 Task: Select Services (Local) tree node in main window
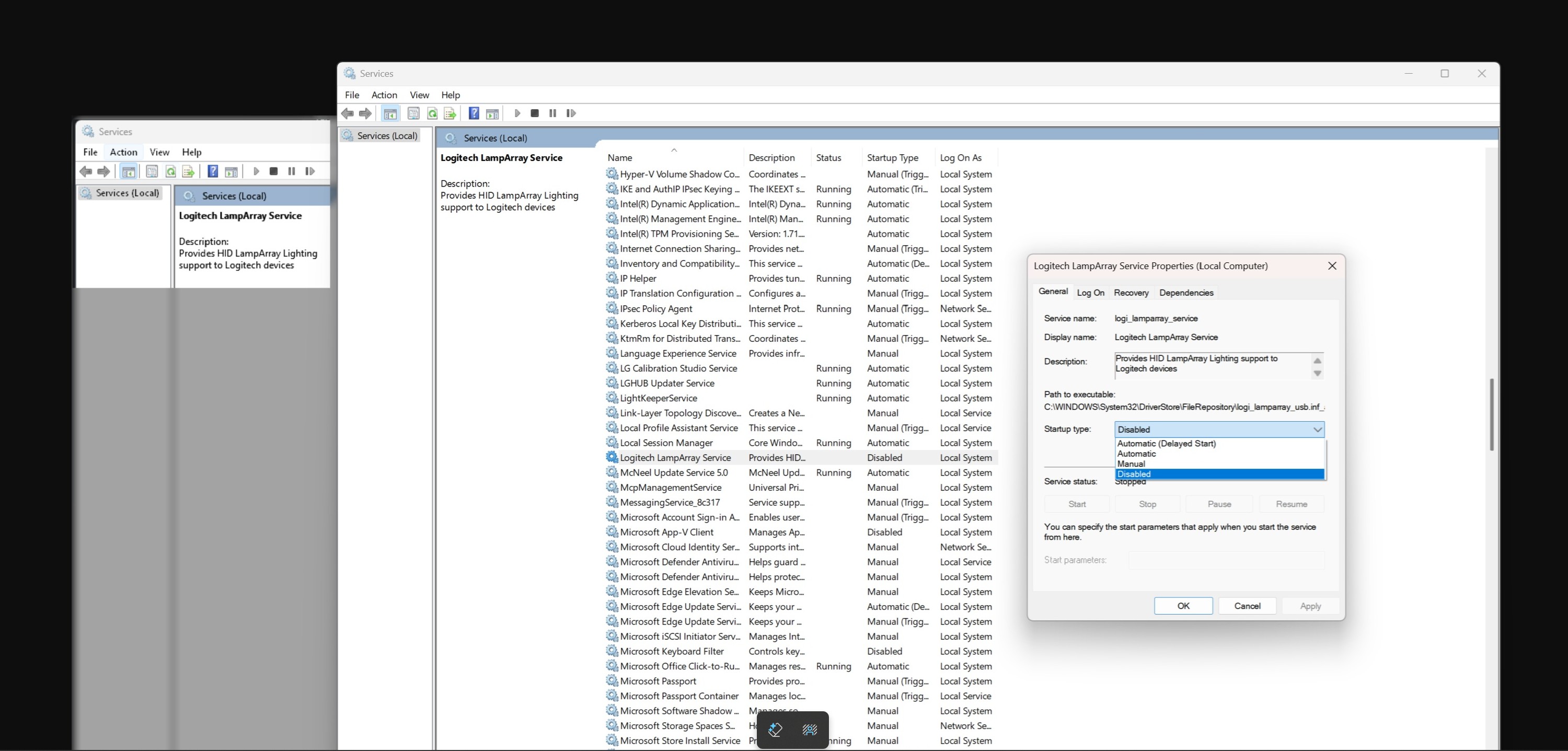click(x=381, y=136)
